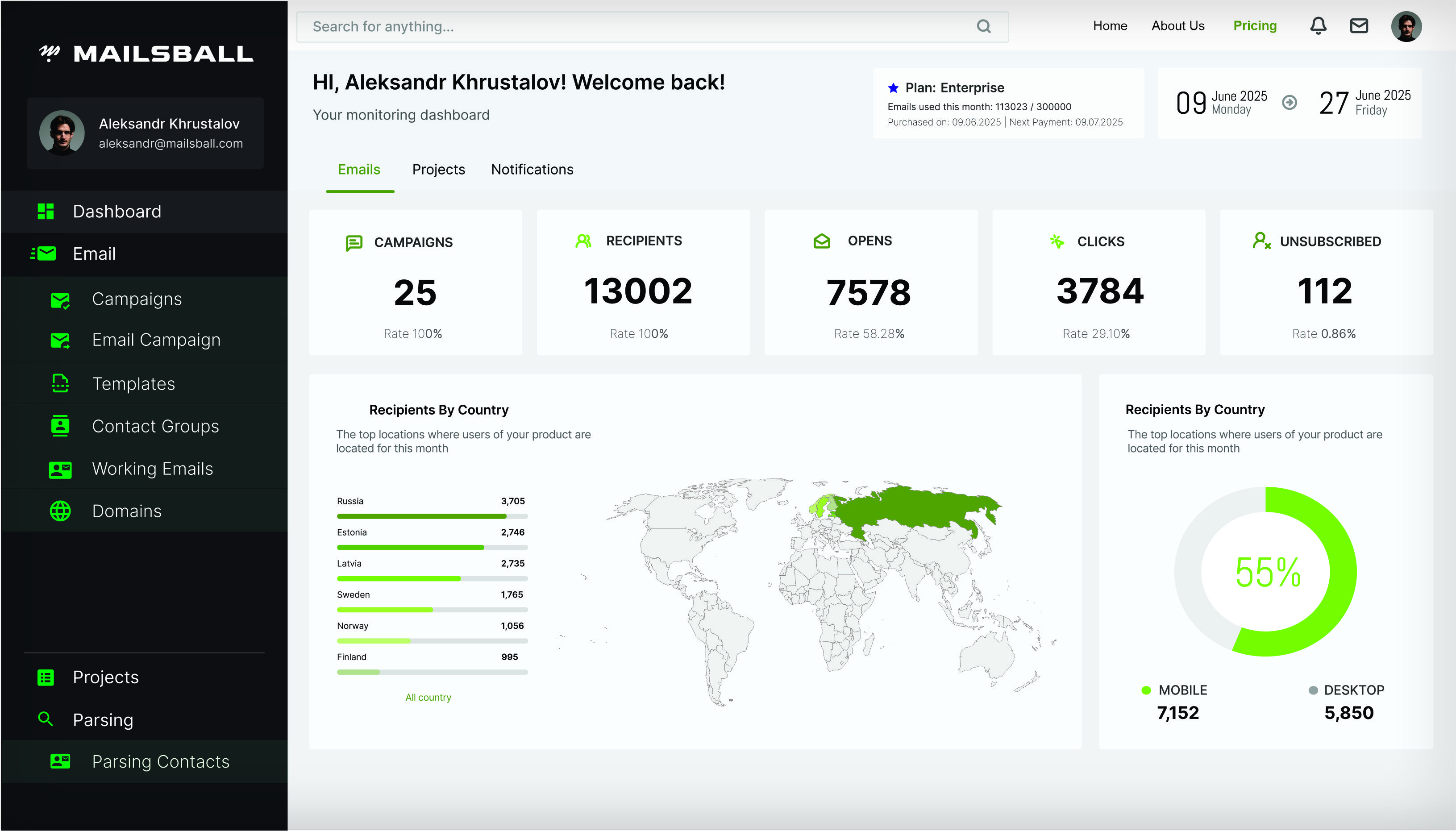This screenshot has width=1456, height=831.
Task: Click the Domains globe icon
Action: click(x=60, y=511)
